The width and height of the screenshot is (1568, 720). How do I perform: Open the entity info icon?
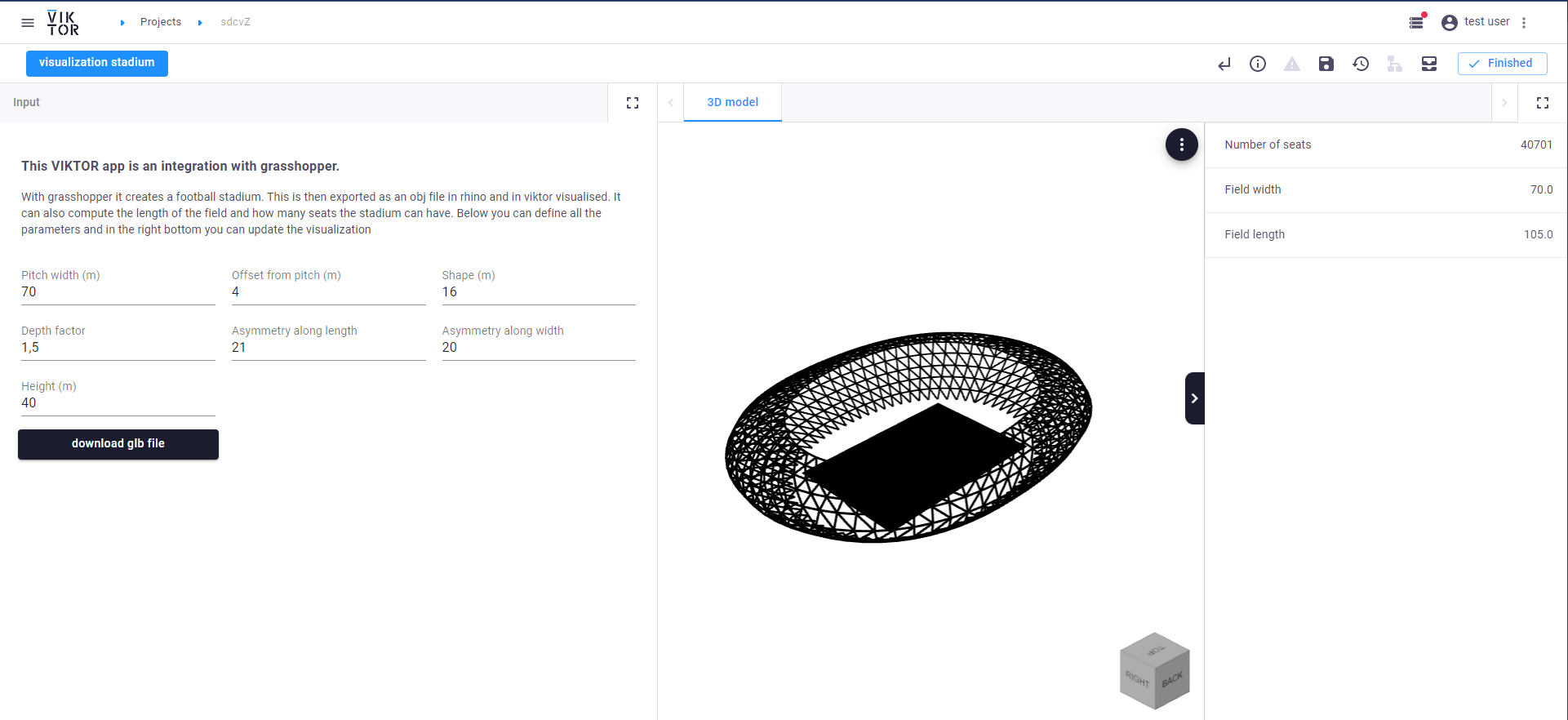coord(1258,64)
